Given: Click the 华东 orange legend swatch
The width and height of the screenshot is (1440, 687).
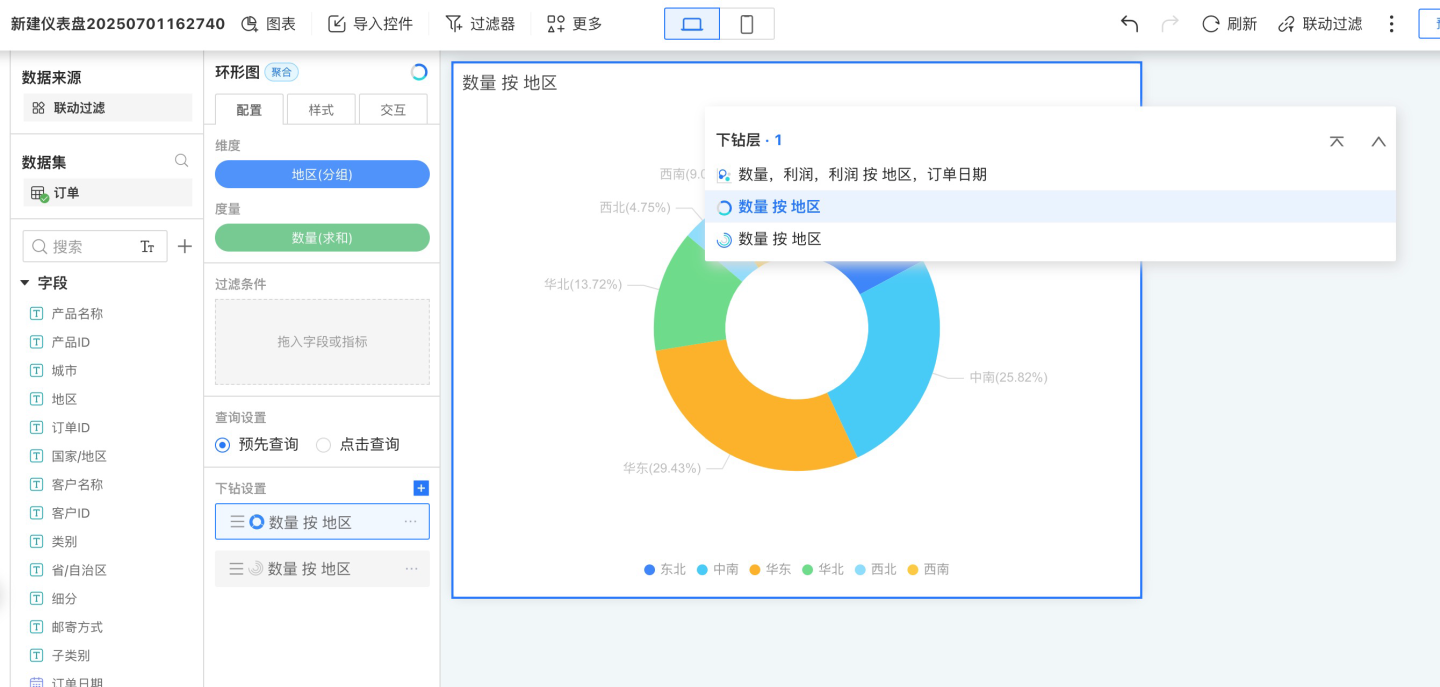Looking at the screenshot, I should point(755,570).
